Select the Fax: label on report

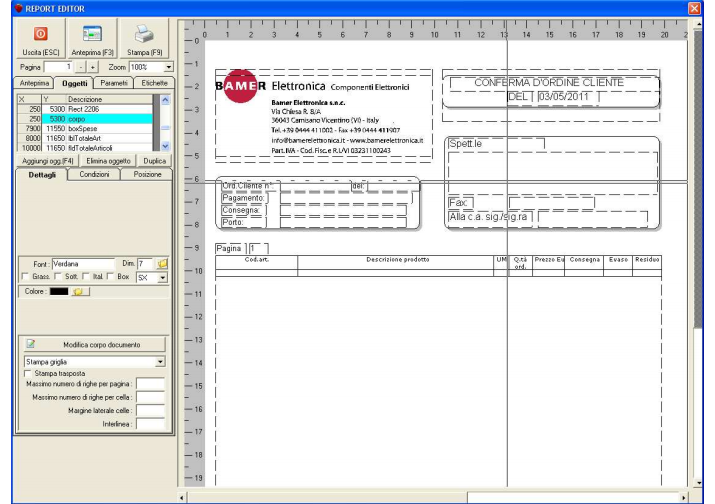[x=458, y=203]
